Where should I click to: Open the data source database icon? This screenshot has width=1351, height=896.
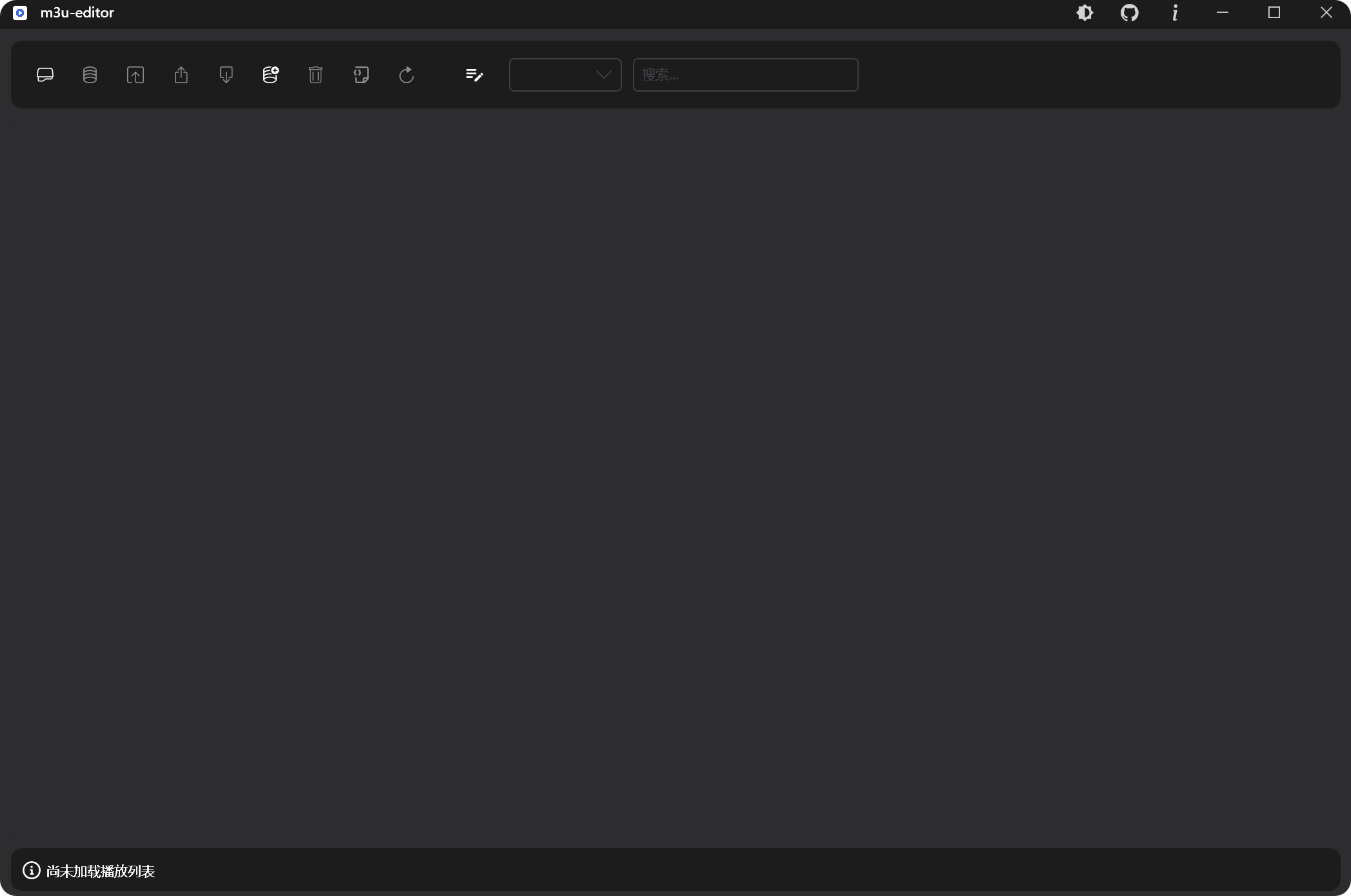click(90, 74)
